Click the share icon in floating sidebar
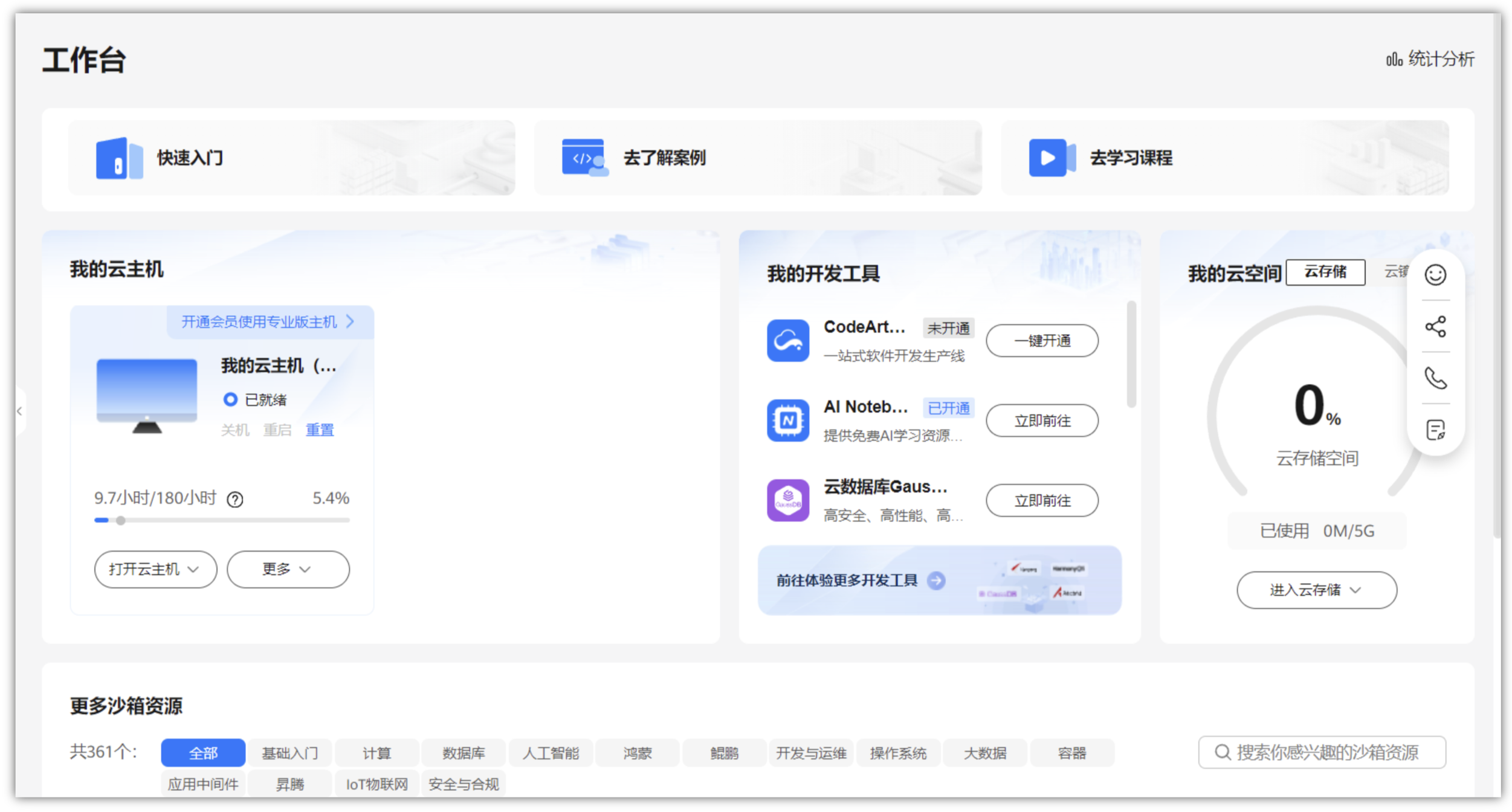 [x=1435, y=327]
